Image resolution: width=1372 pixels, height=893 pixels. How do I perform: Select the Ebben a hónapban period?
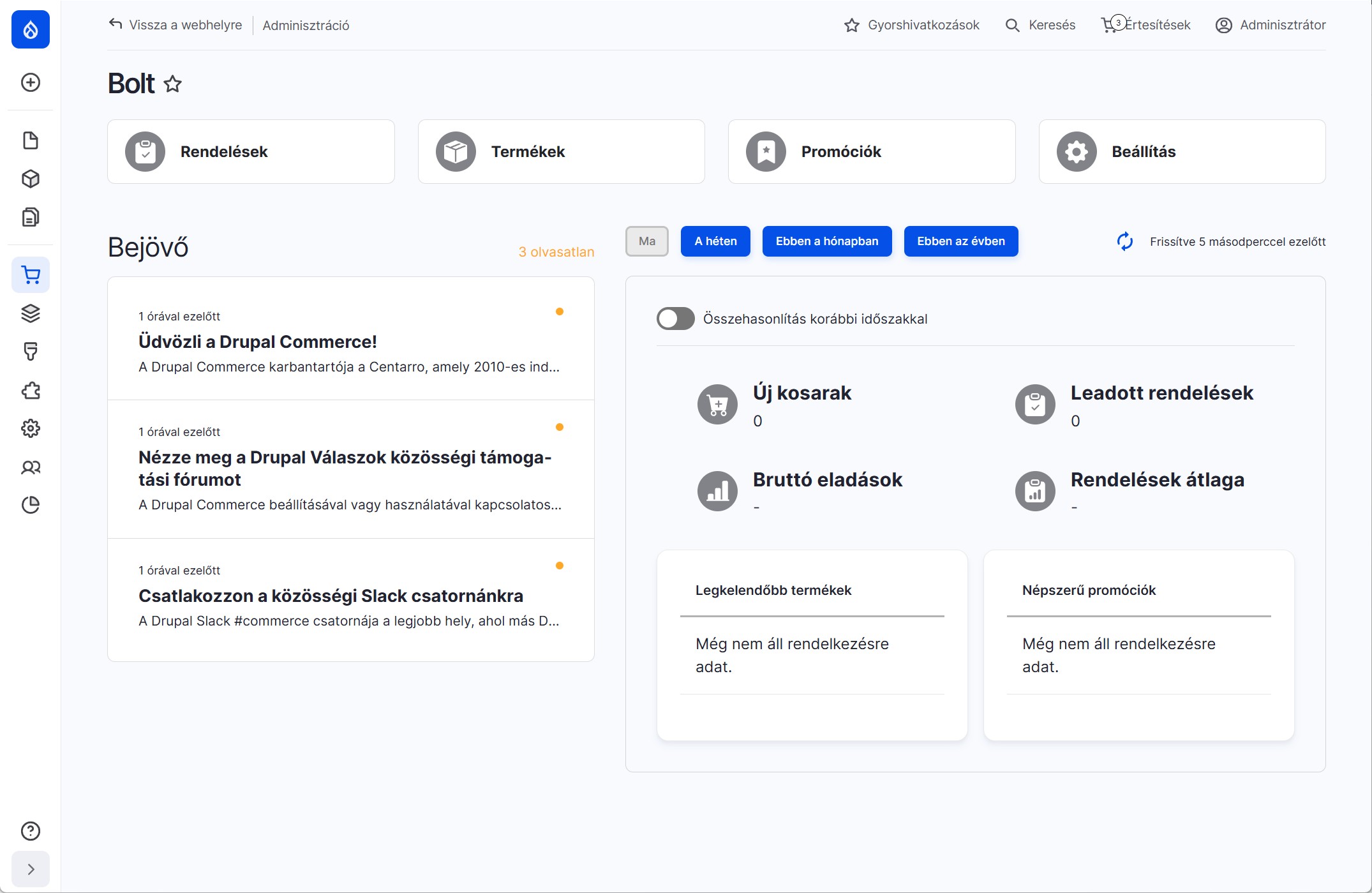827,241
